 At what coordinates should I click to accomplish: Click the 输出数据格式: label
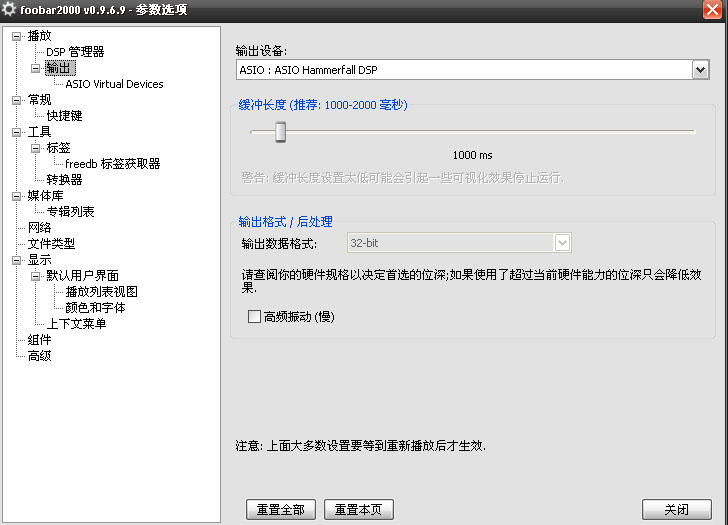pos(280,244)
